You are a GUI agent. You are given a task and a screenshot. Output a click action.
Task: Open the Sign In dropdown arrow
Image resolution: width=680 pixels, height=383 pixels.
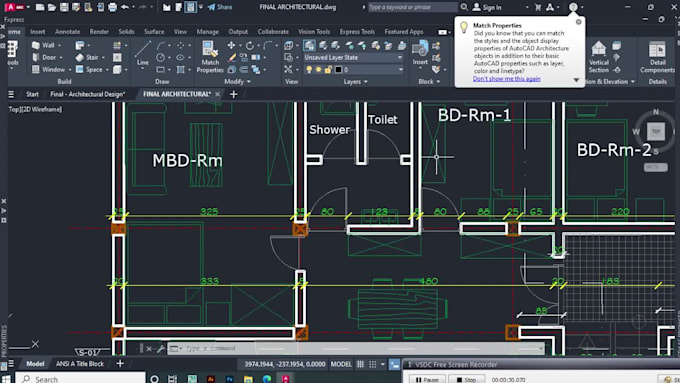527,7
